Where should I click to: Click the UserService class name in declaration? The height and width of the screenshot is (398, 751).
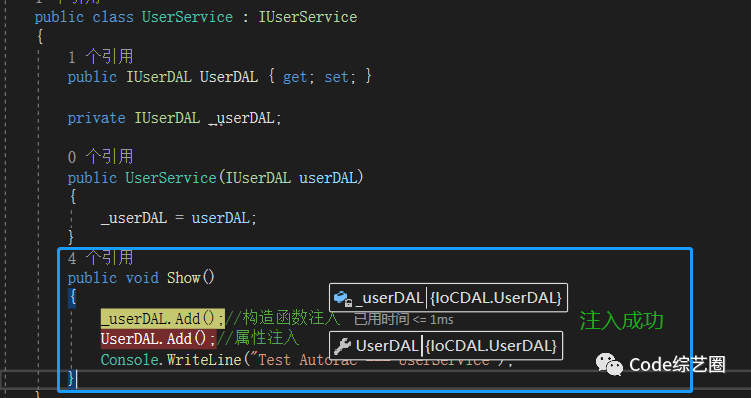tap(187, 17)
